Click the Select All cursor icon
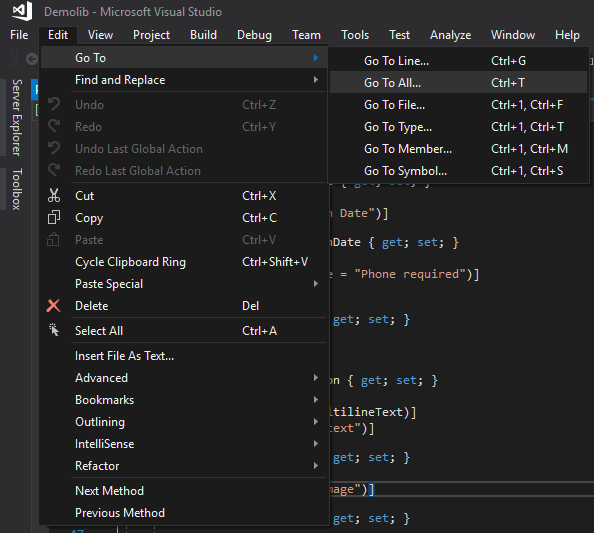594x533 pixels. coord(54,330)
